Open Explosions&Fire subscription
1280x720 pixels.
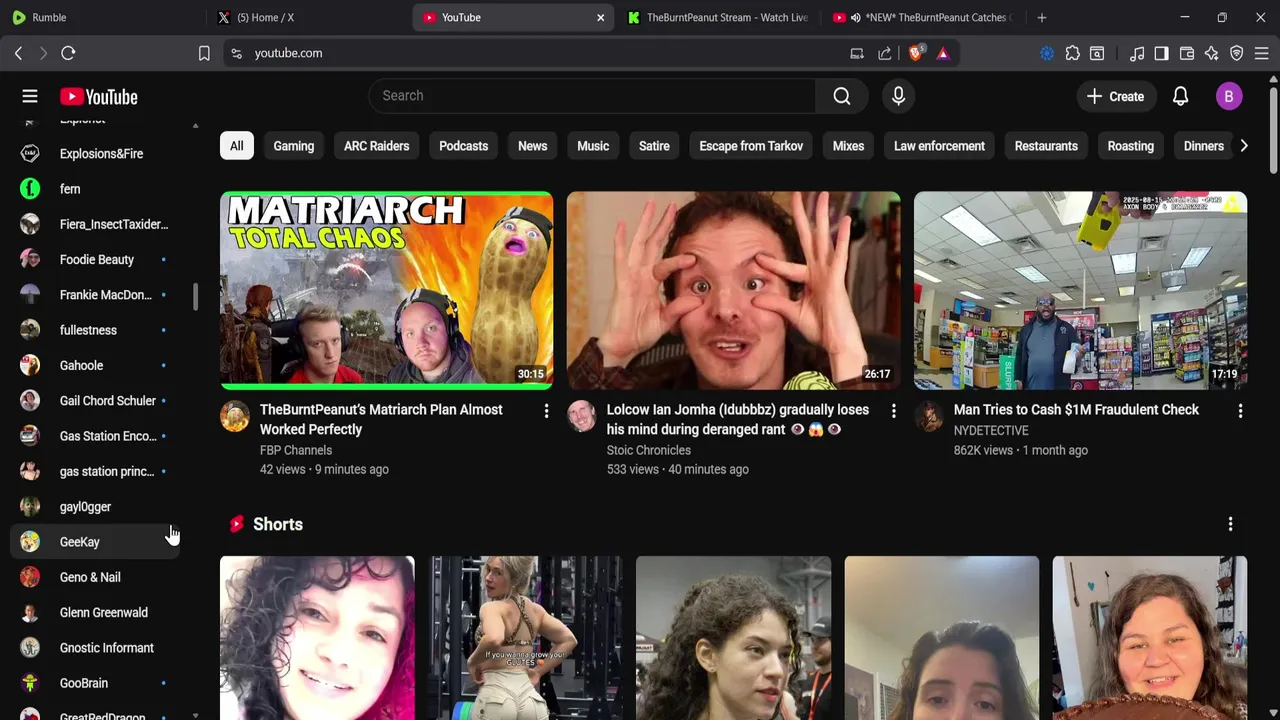[x=96, y=154]
